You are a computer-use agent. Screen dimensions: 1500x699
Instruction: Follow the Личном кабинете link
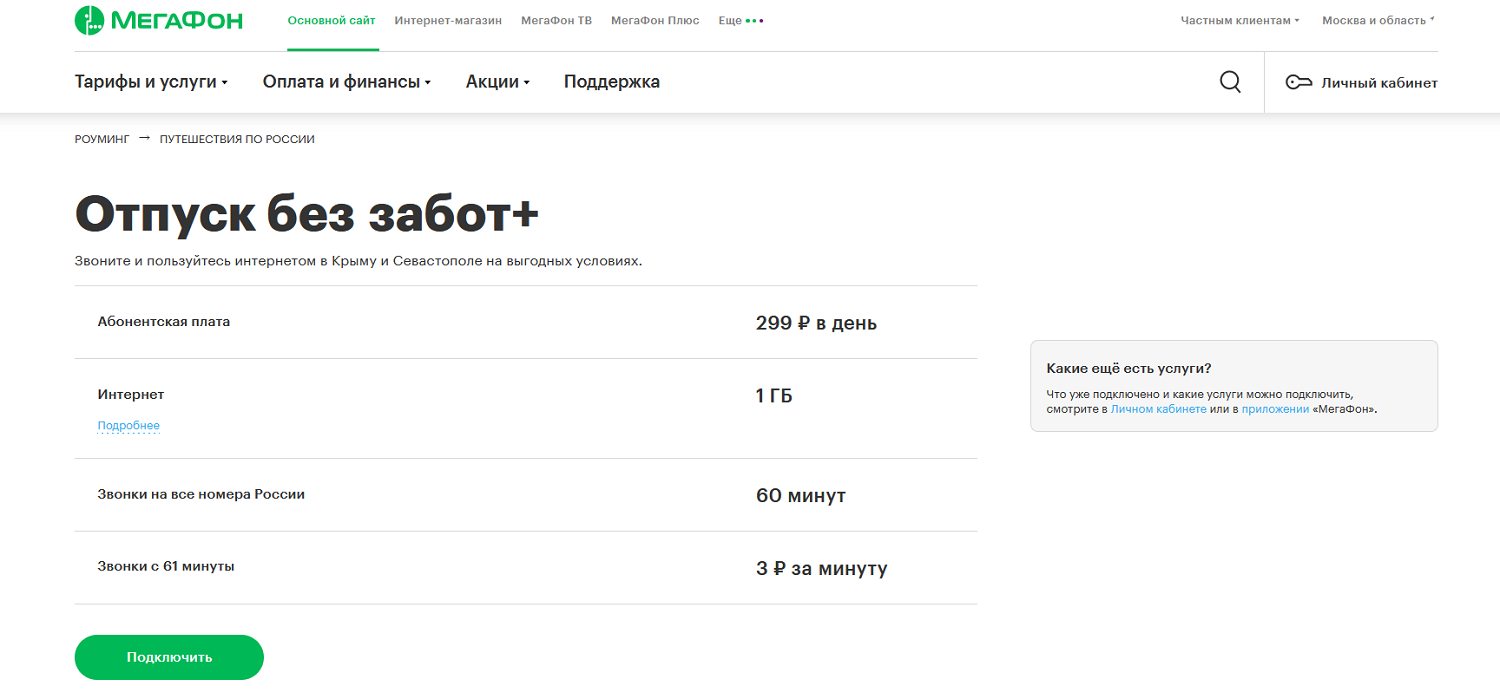click(1159, 408)
